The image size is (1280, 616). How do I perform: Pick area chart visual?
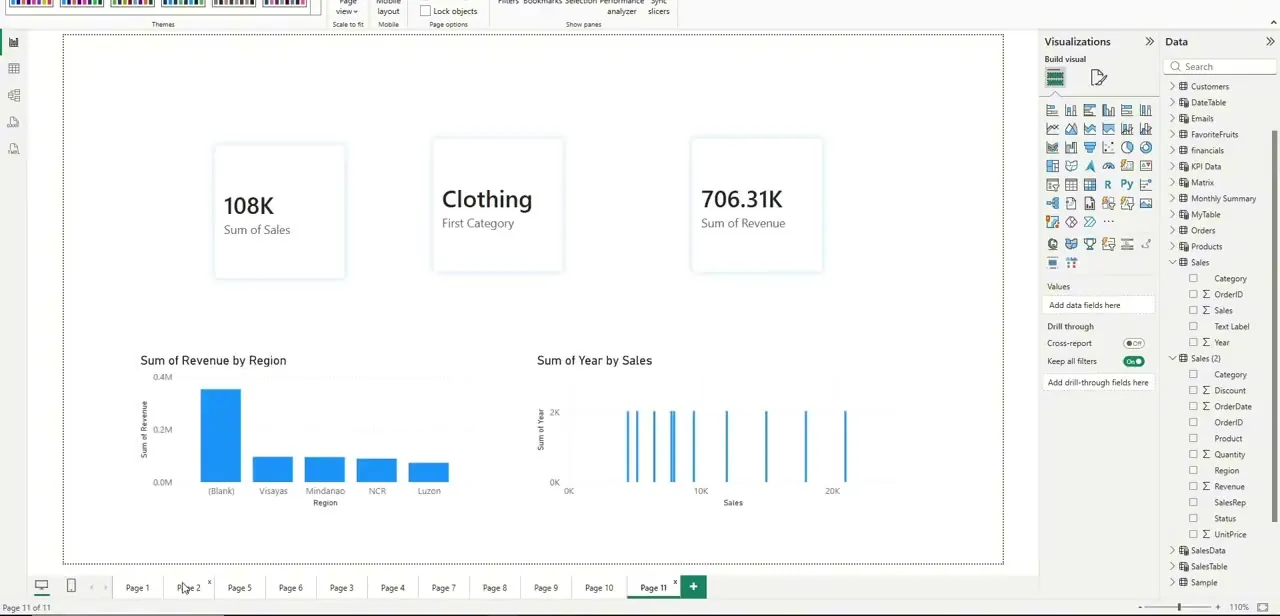point(1071,129)
